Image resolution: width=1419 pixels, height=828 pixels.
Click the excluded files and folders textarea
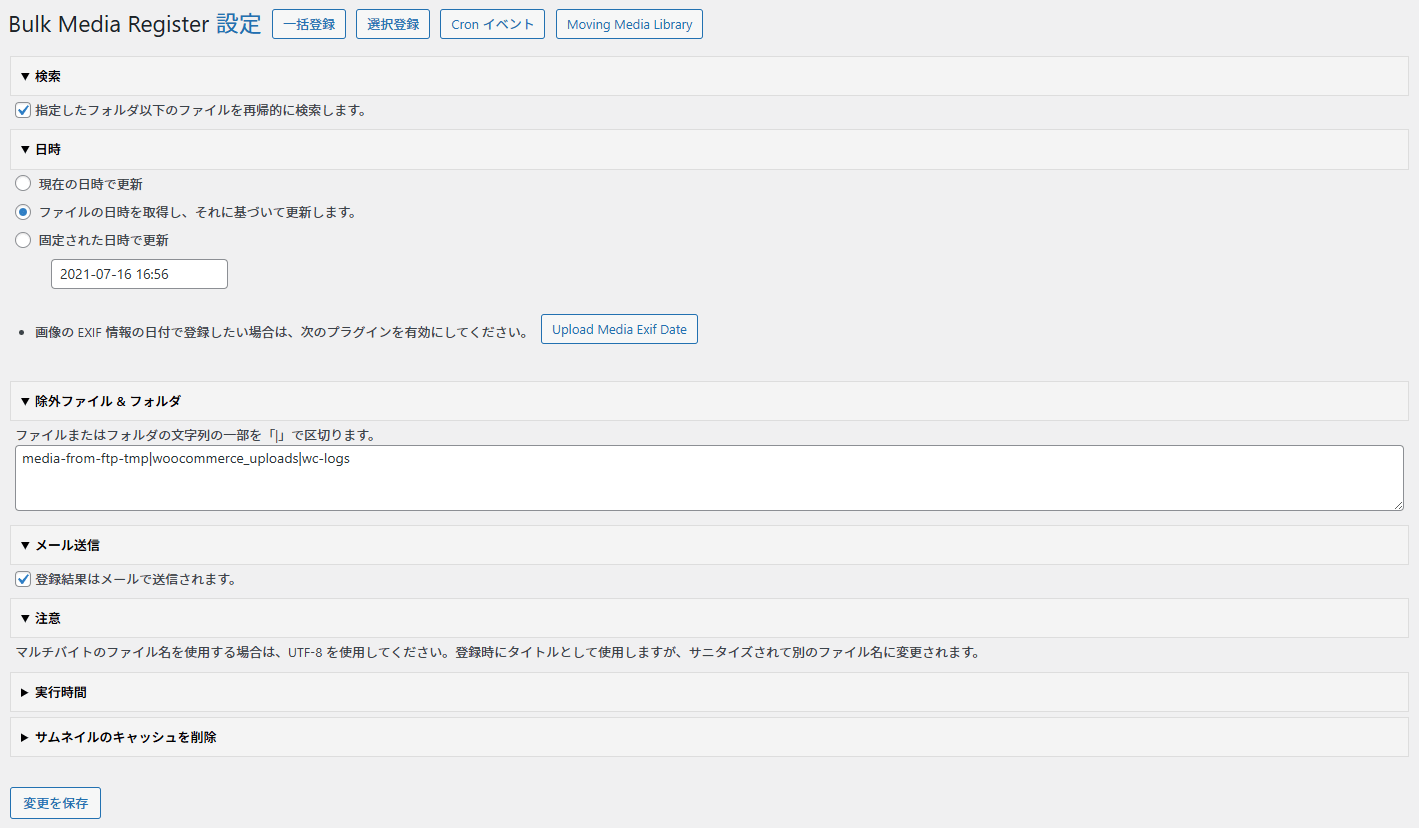[x=709, y=478]
